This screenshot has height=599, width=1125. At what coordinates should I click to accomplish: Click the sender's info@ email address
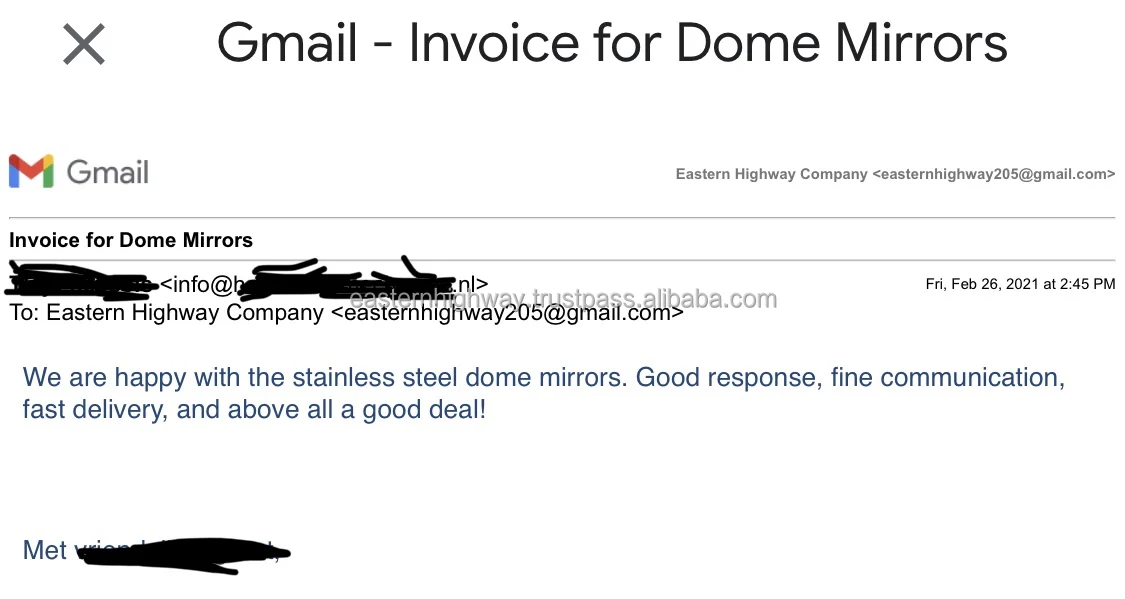[198, 285]
